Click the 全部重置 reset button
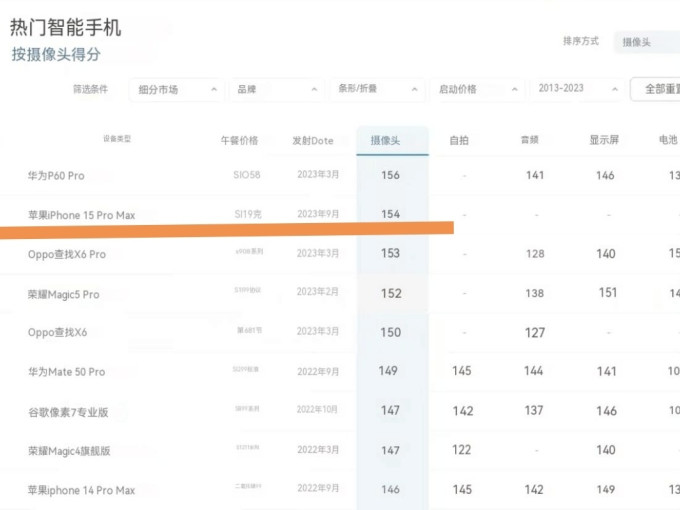 pos(655,89)
